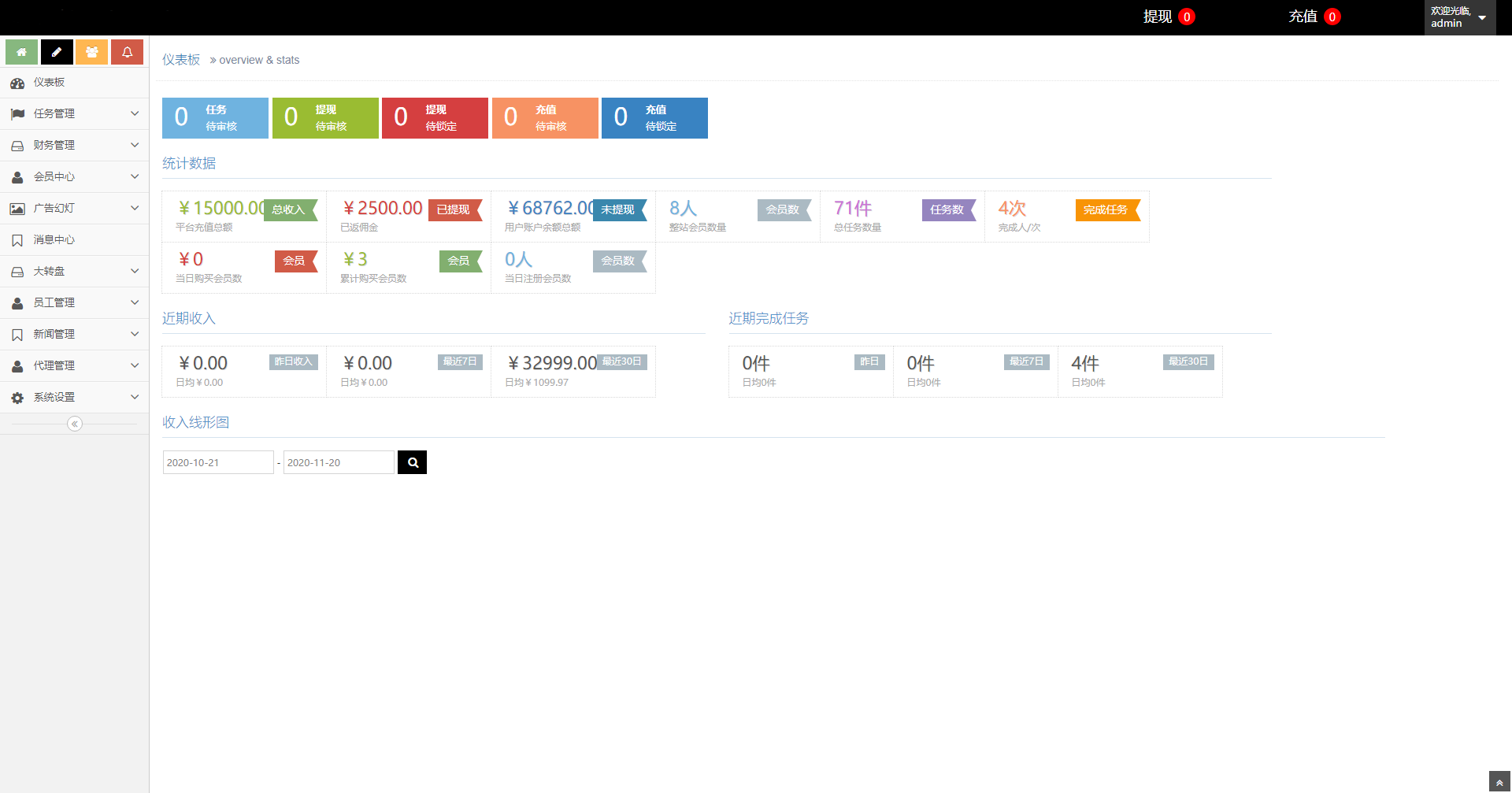Click the green home icon button
This screenshot has height=793, width=1512.
point(21,52)
